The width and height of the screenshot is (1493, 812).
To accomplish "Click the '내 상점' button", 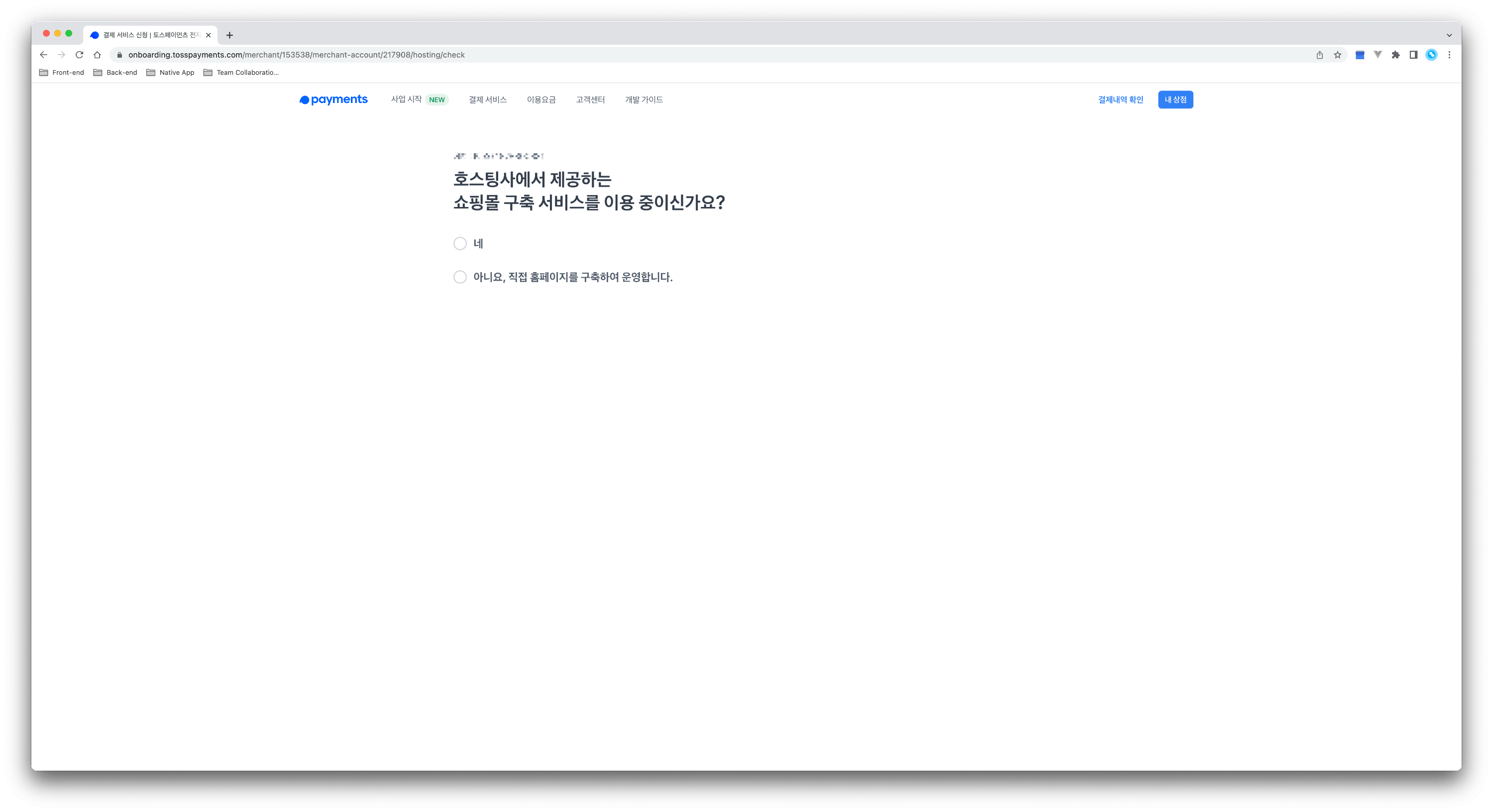I will [x=1175, y=100].
